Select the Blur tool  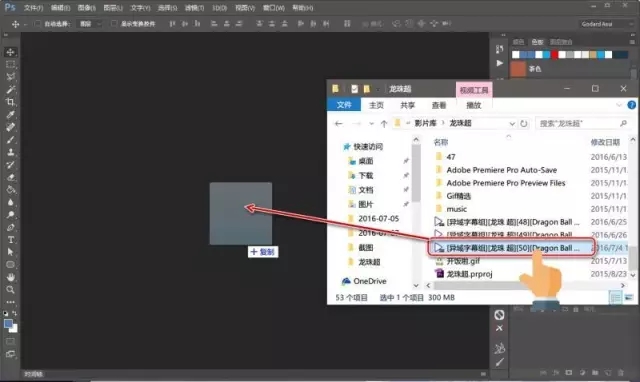tap(11, 202)
